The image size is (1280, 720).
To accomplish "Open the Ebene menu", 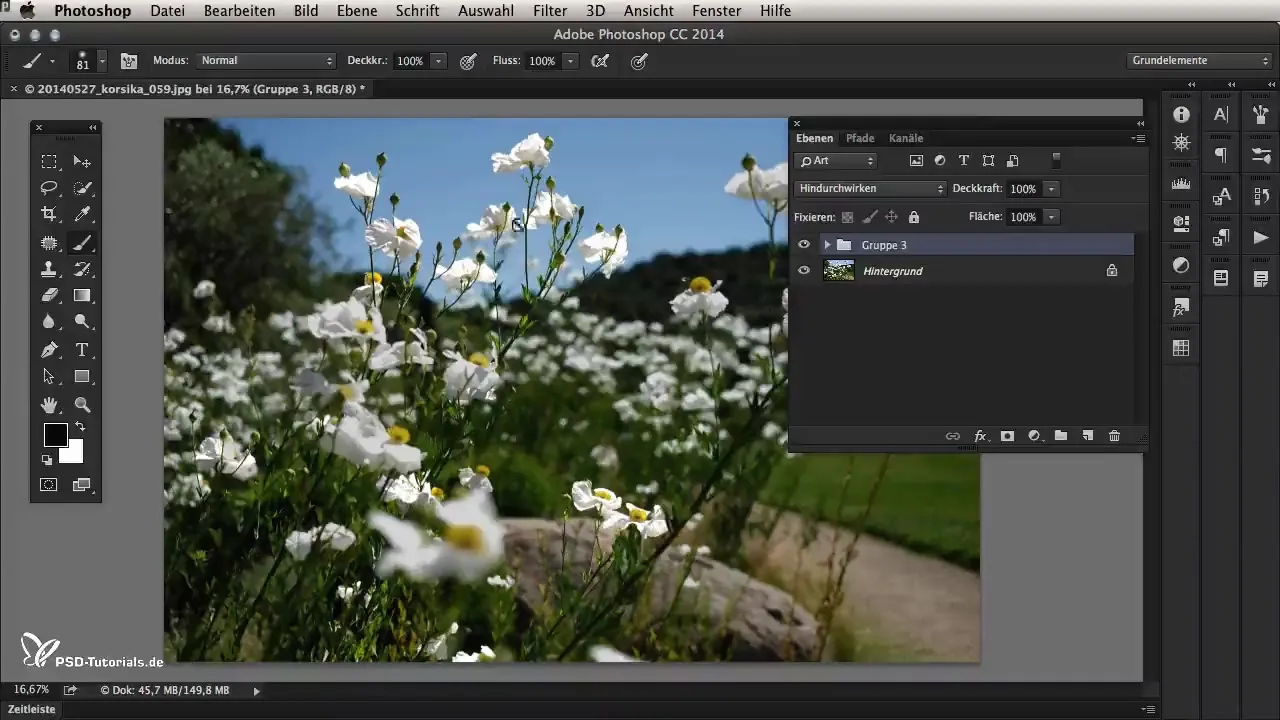I will [x=356, y=11].
